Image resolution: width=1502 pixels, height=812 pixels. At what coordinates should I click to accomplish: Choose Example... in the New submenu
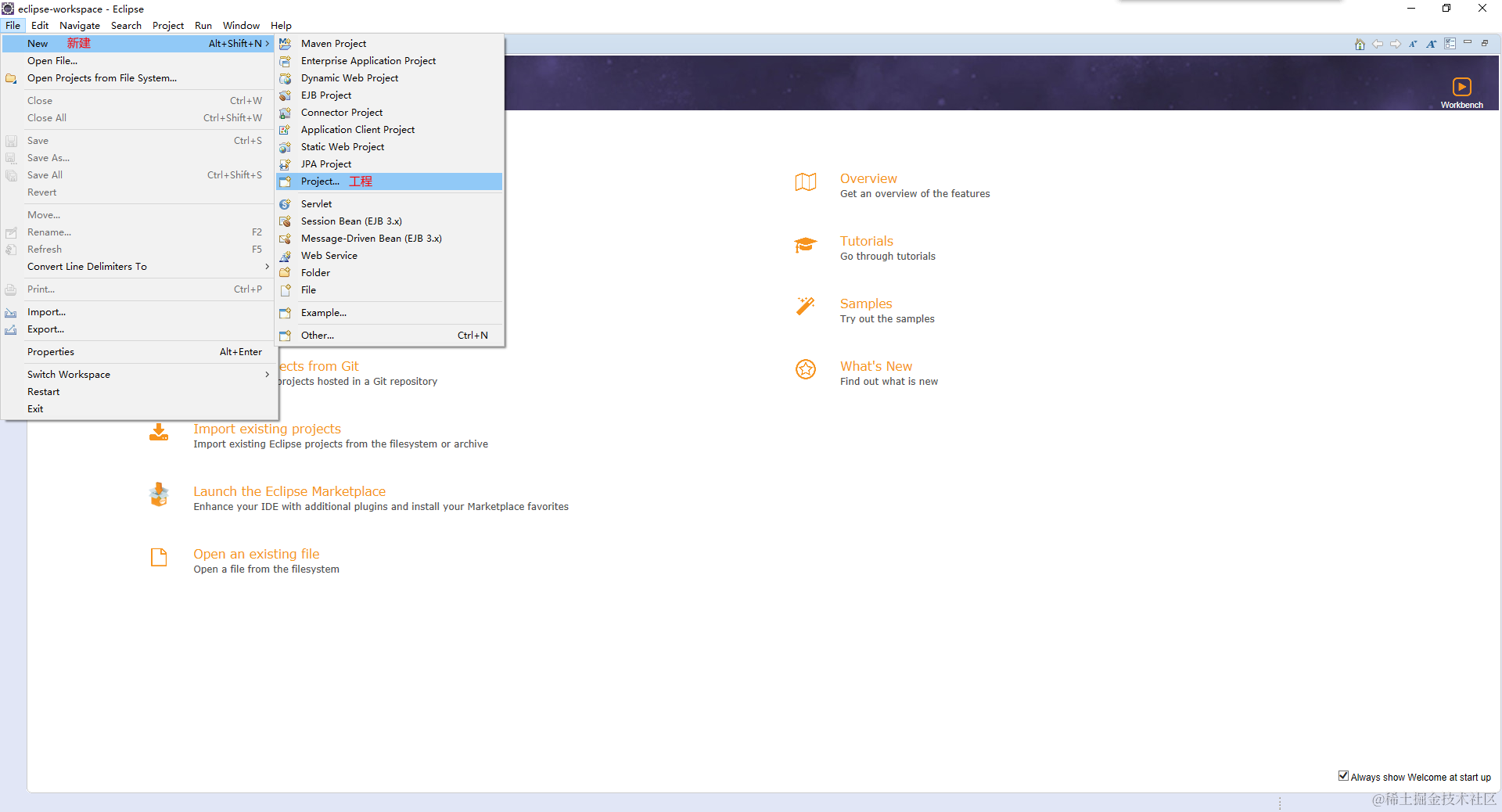pos(390,313)
